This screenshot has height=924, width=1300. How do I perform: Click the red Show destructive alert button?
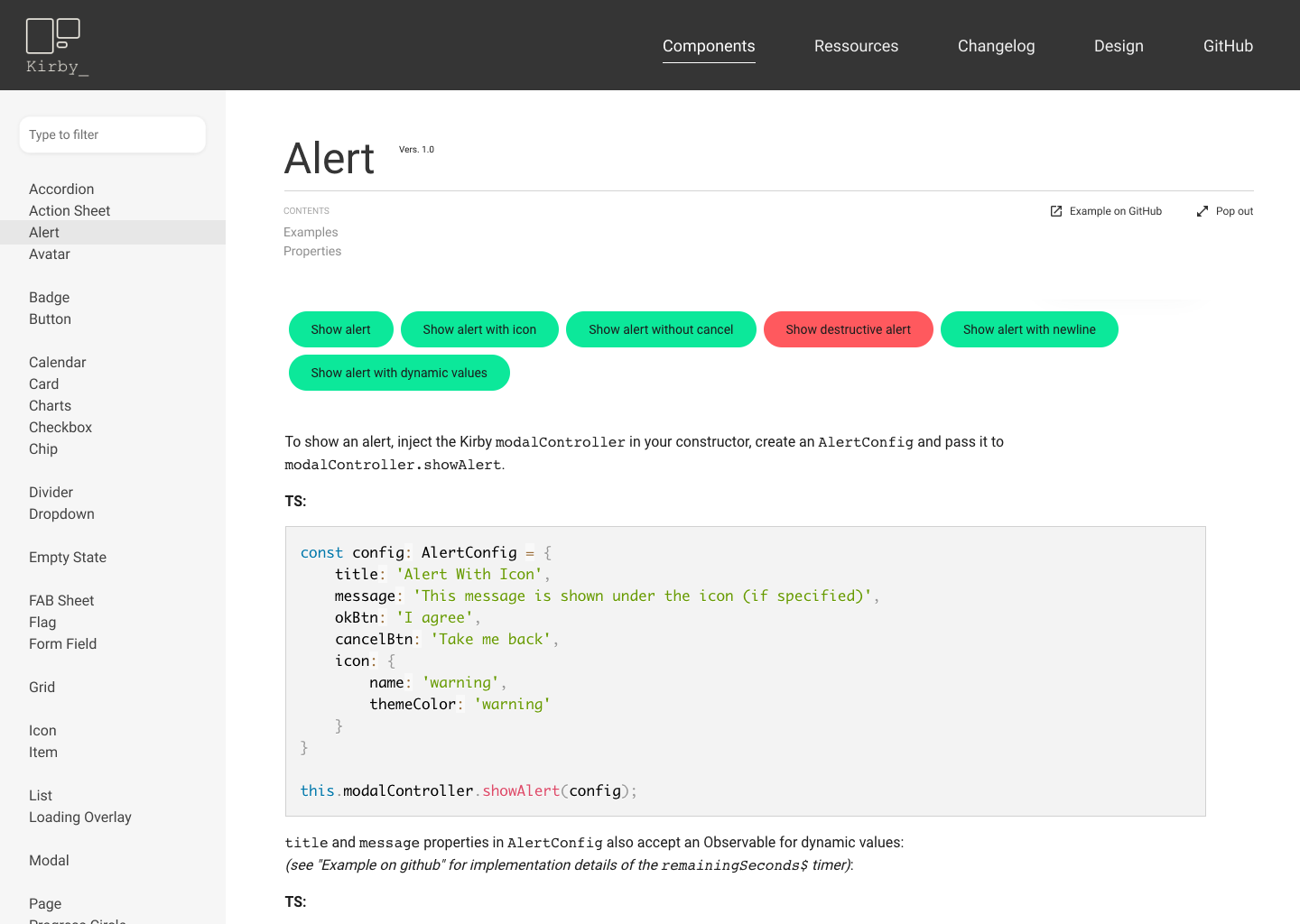[849, 329]
